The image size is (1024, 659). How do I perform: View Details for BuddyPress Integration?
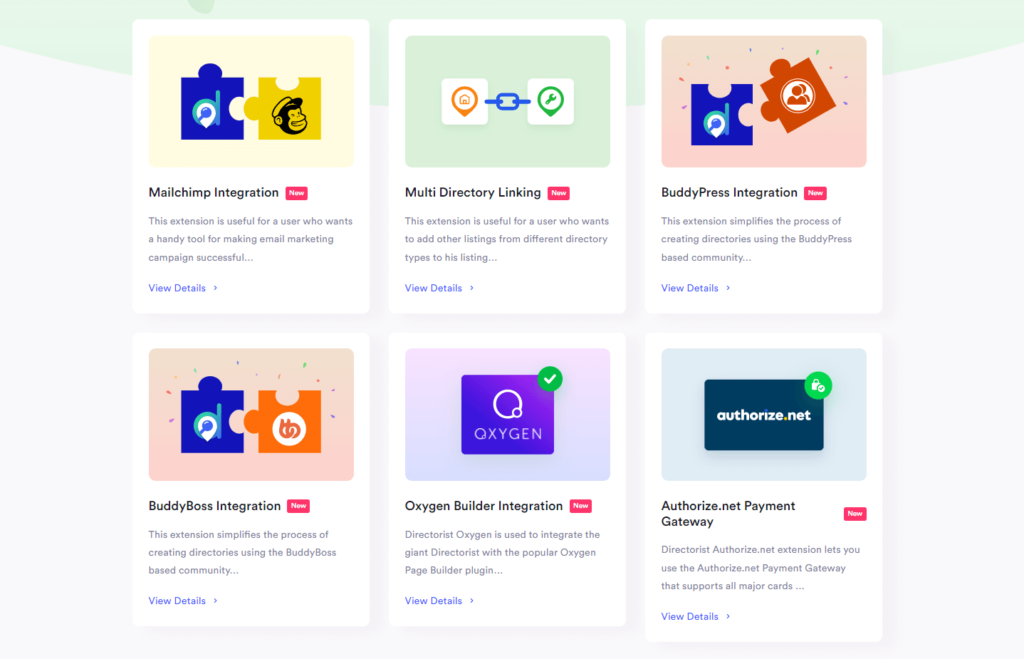pyautogui.click(x=696, y=288)
